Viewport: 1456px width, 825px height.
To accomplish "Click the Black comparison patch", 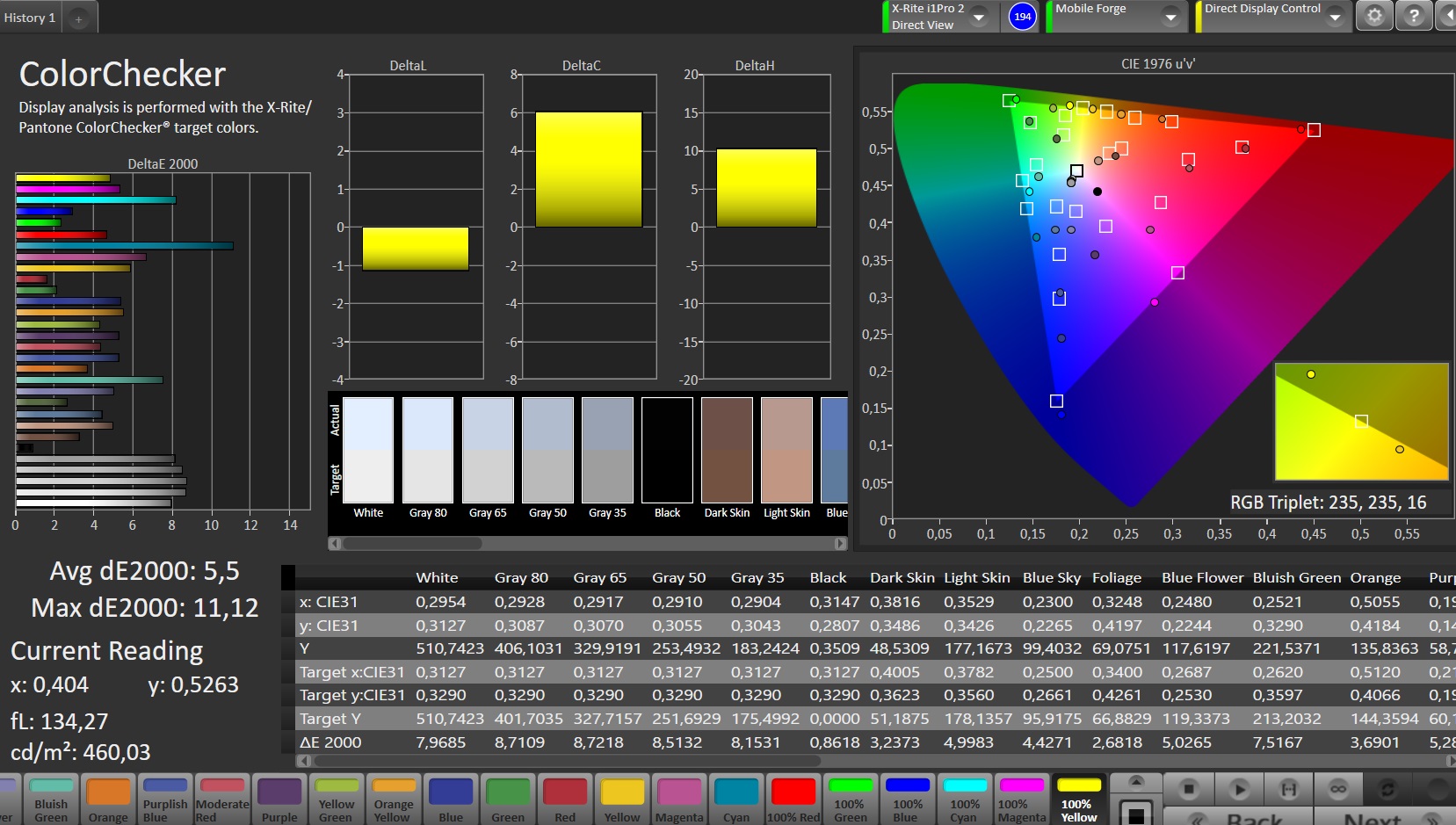I will click(667, 450).
